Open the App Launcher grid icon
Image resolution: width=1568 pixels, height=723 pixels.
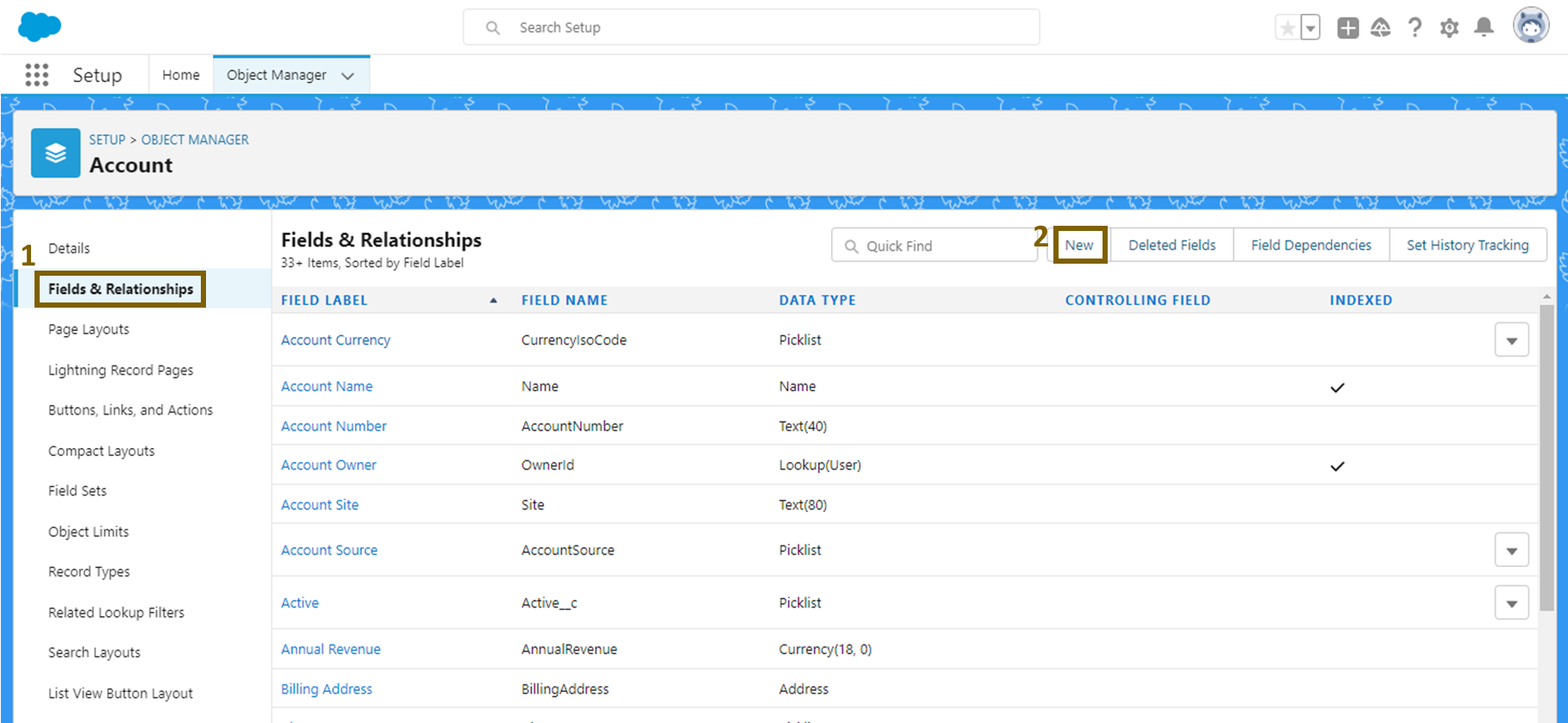point(37,75)
